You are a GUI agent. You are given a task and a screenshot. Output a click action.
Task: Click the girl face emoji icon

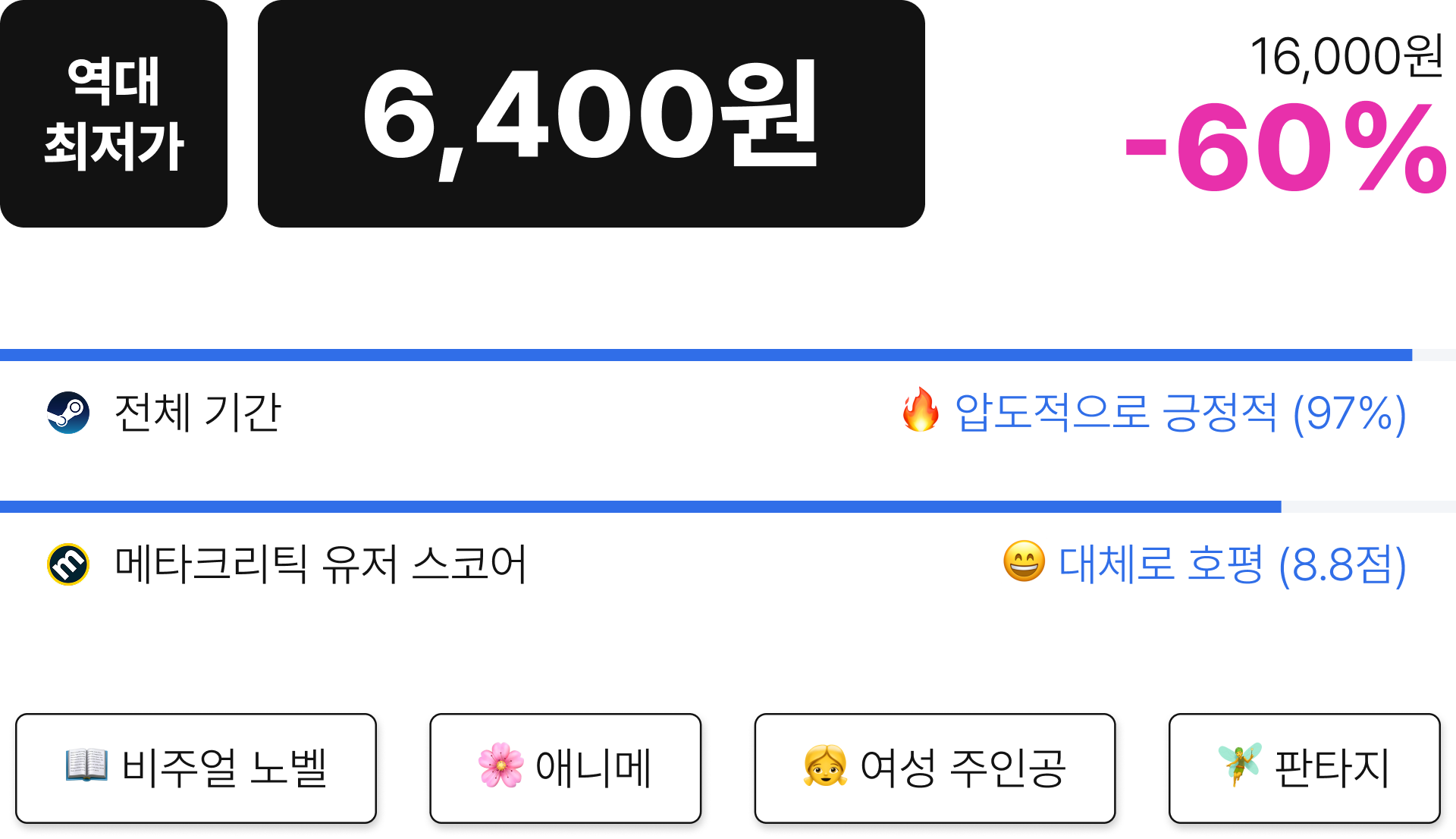click(x=825, y=765)
